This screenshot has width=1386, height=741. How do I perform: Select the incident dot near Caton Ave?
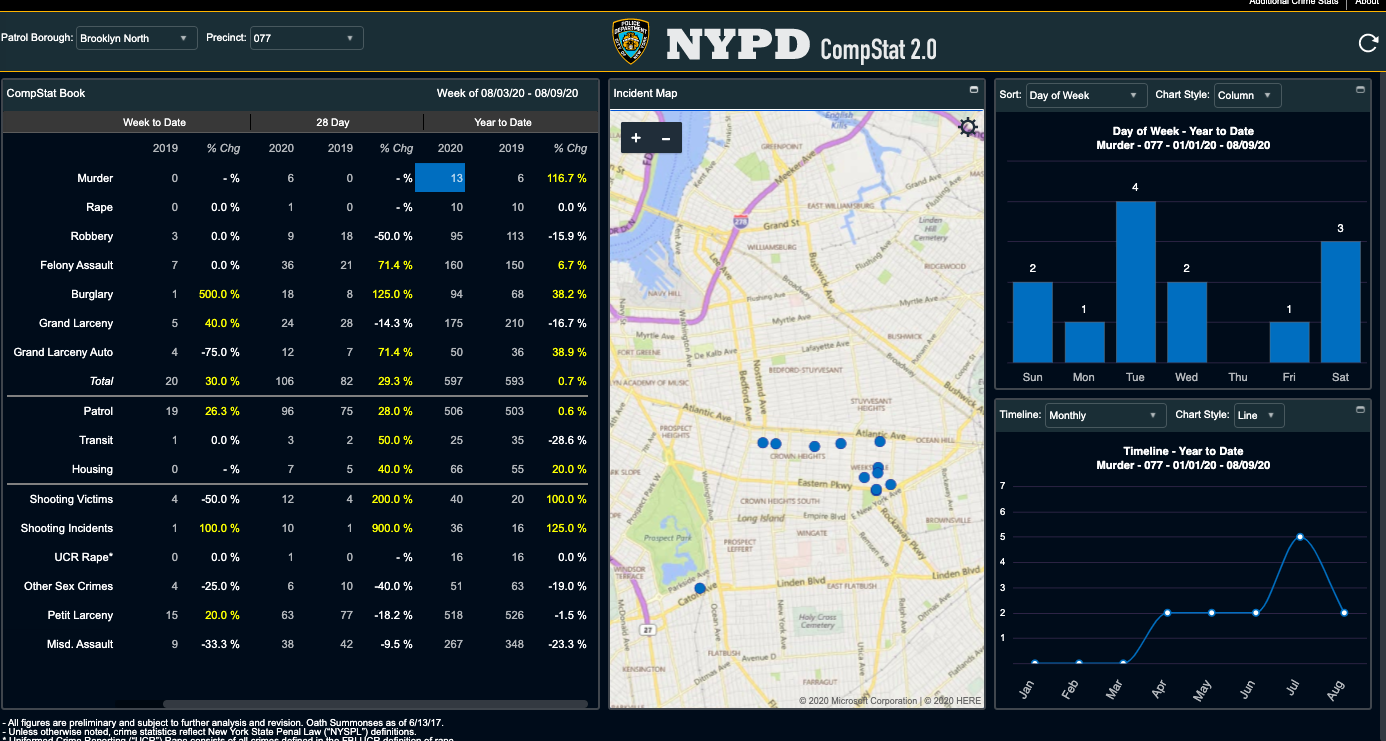pos(701,588)
